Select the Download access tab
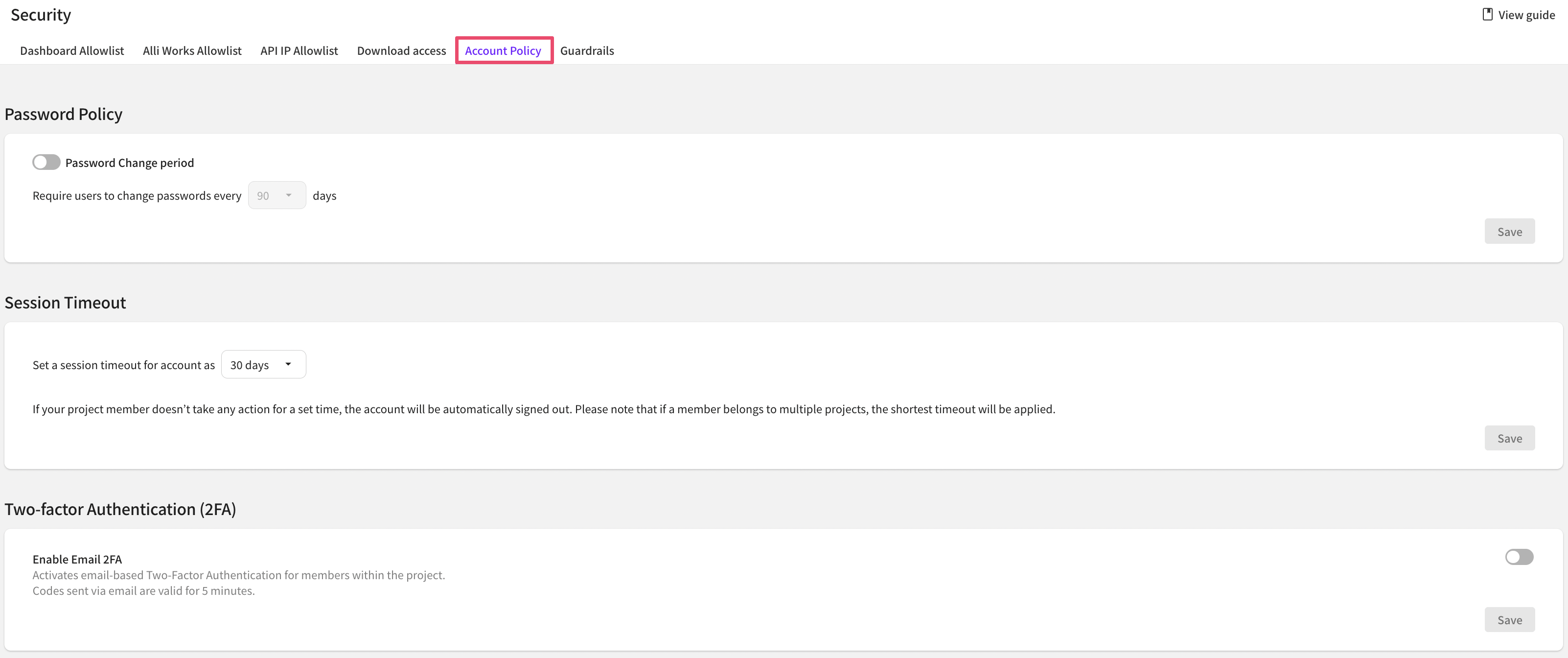This screenshot has width=1568, height=658. tap(401, 50)
